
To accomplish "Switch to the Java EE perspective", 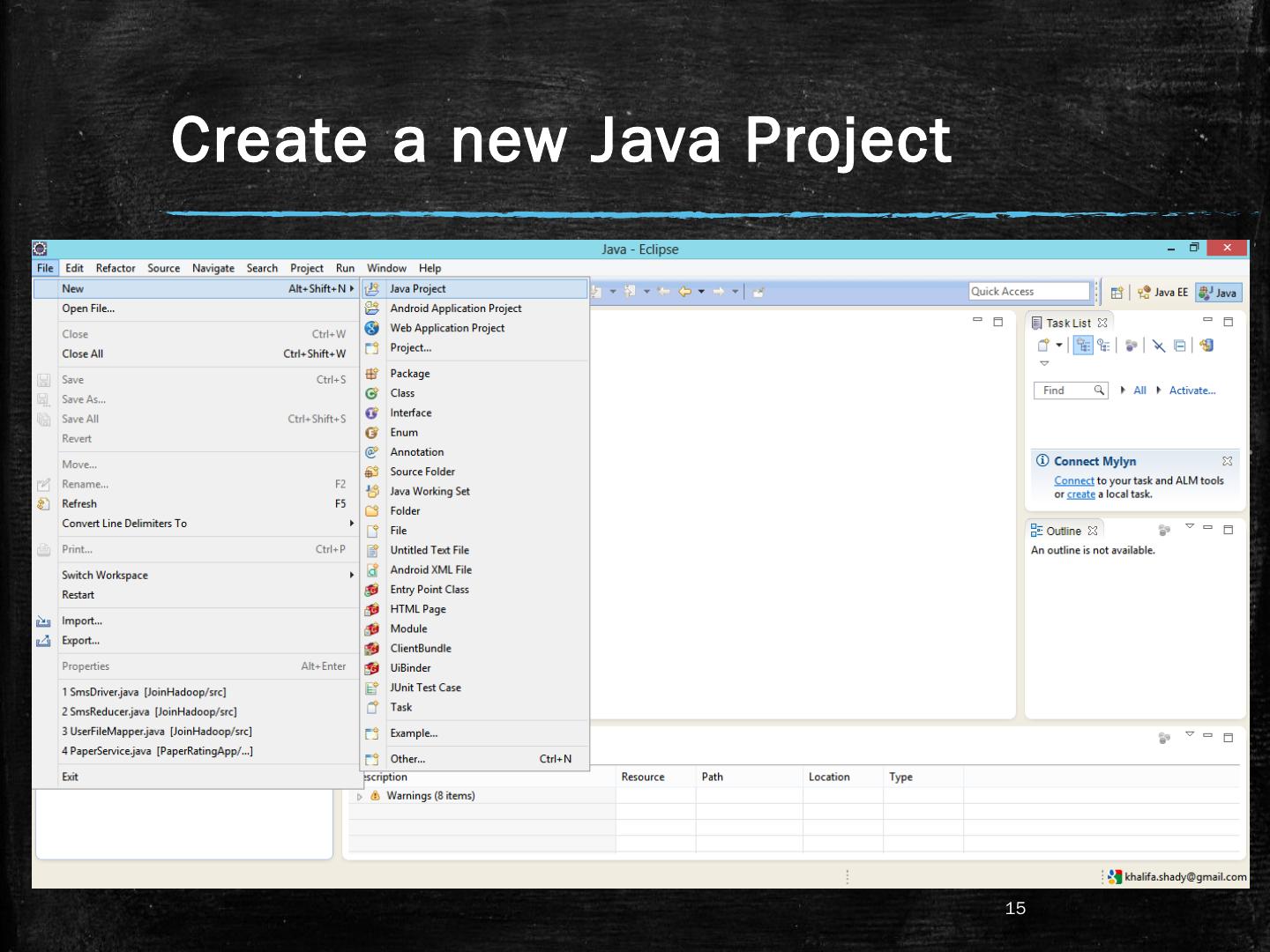I will point(1163,293).
